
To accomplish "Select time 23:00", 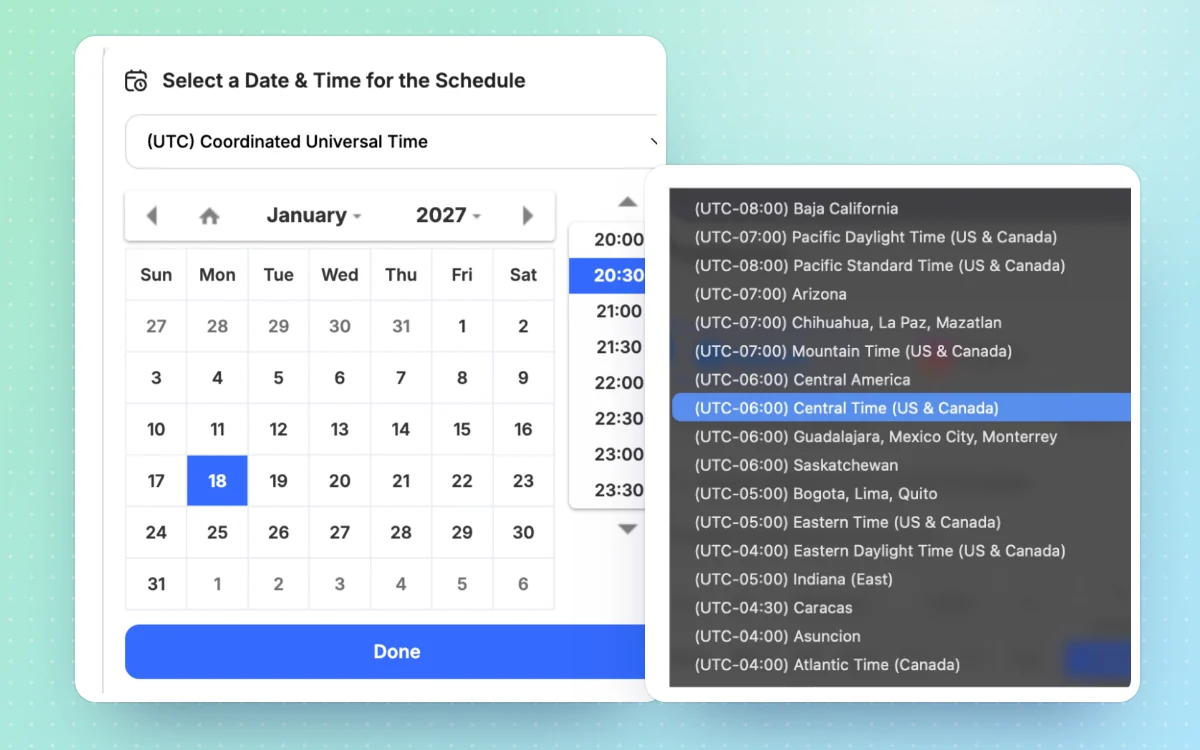I will 608,455.
